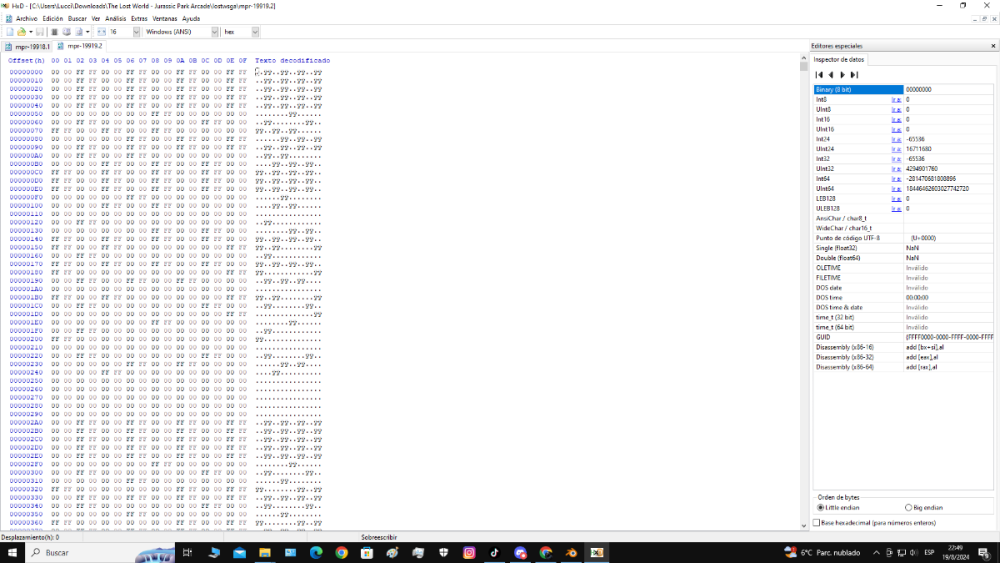Select the mpr-19919.2 file tab
The image size is (1000, 563).
pos(80,46)
